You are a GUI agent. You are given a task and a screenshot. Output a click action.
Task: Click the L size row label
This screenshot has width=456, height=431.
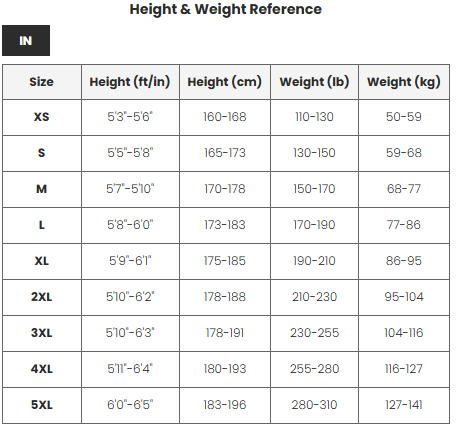tap(42, 225)
